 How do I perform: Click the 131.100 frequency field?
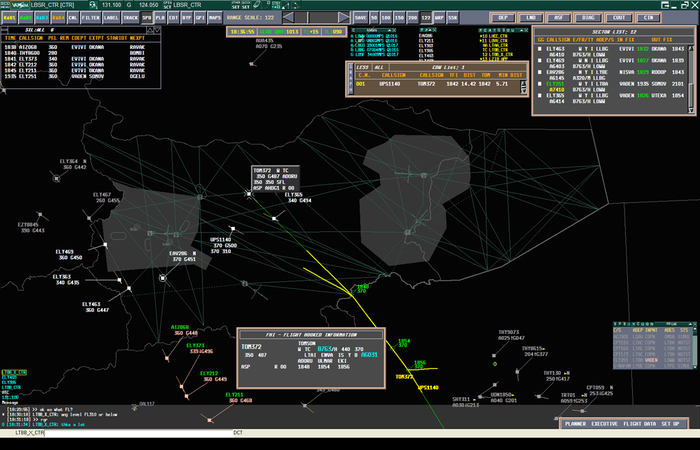pos(112,5)
